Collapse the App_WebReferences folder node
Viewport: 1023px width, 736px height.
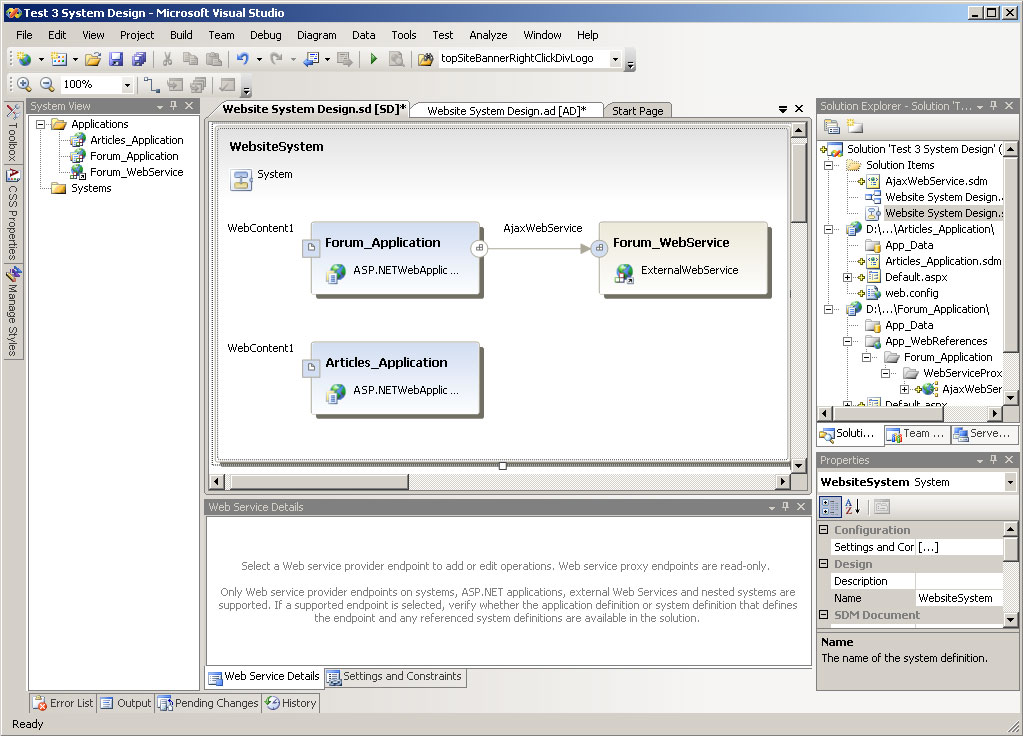click(x=847, y=341)
